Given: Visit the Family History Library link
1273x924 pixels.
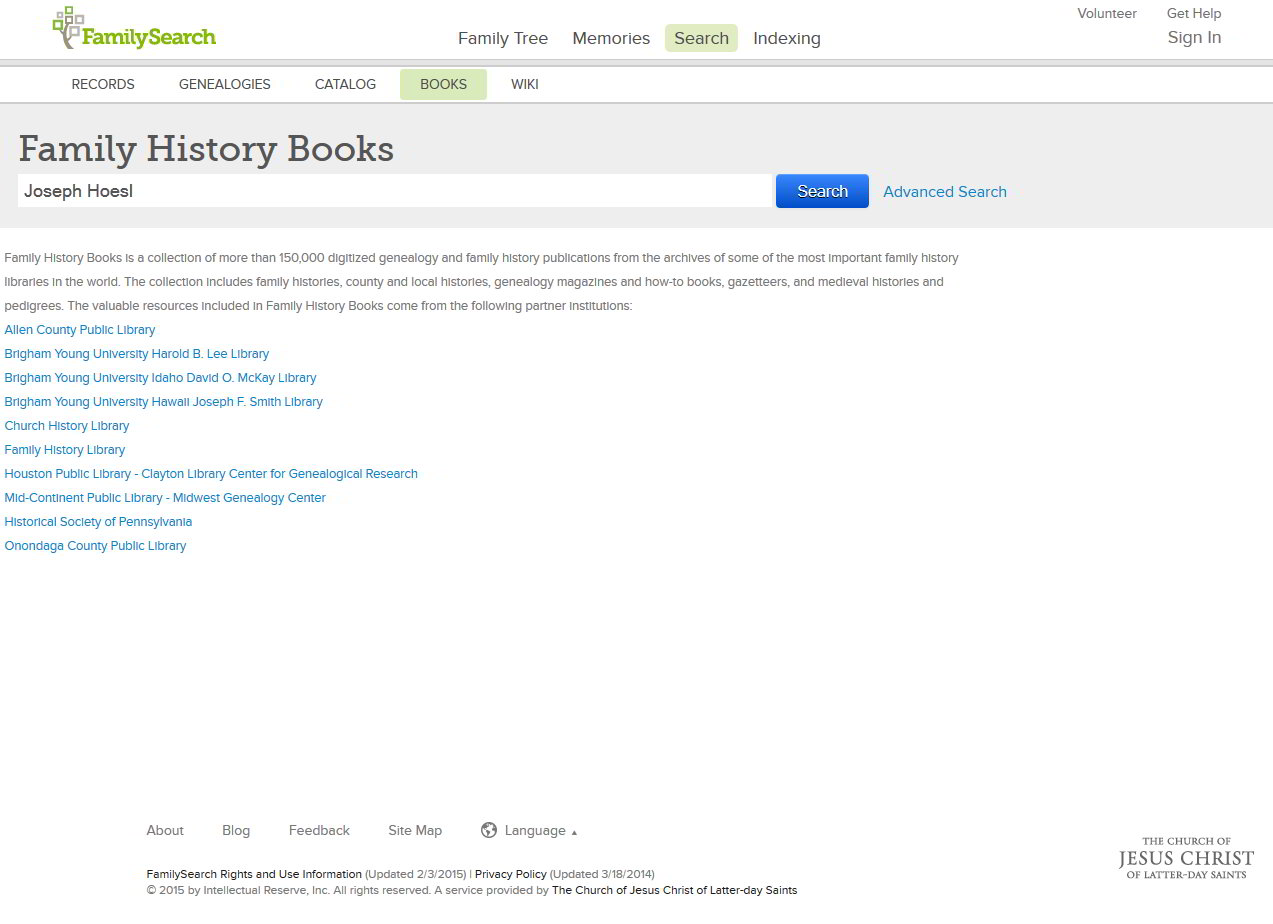Looking at the screenshot, I should click(x=65, y=450).
